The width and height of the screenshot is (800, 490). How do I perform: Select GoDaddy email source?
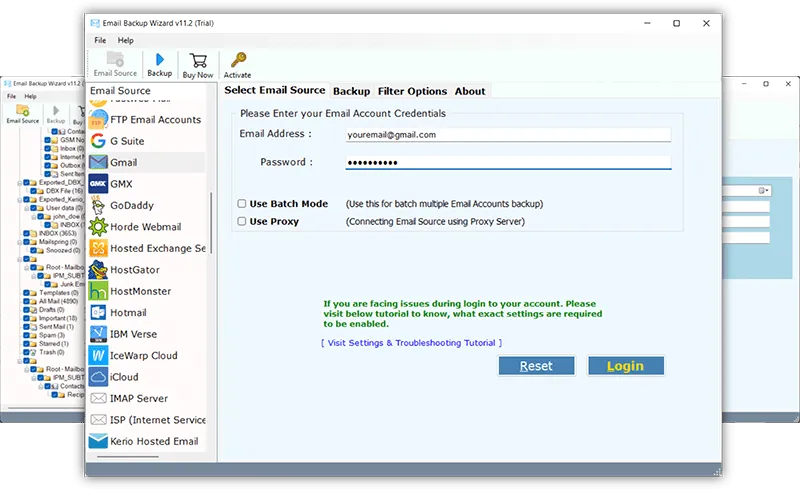point(146,205)
